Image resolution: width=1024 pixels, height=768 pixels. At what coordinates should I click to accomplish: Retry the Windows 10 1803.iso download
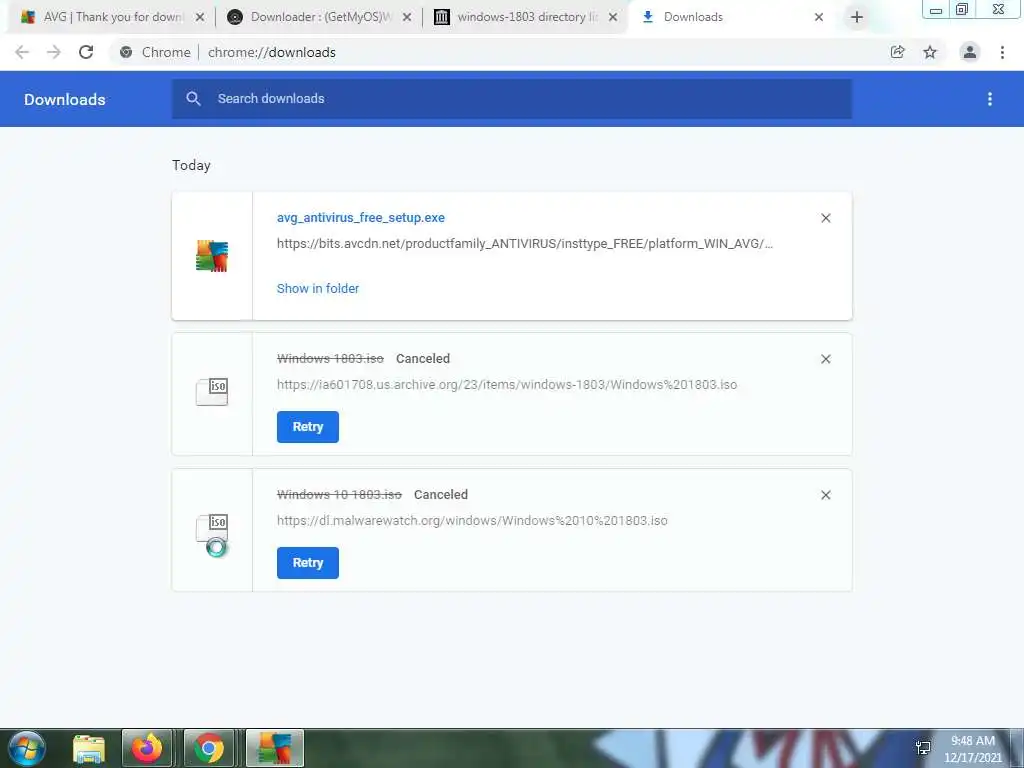click(308, 562)
